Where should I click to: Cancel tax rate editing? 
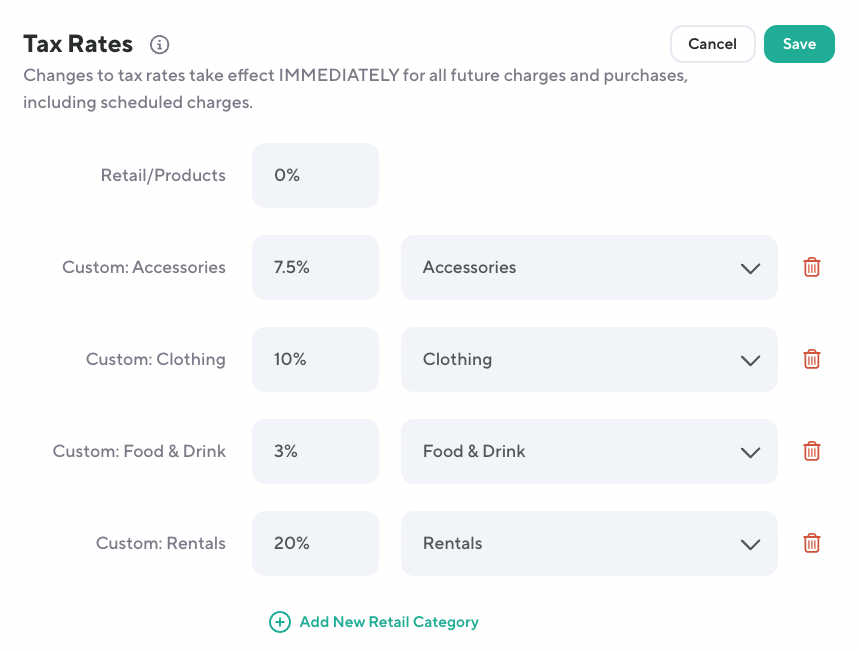[712, 44]
